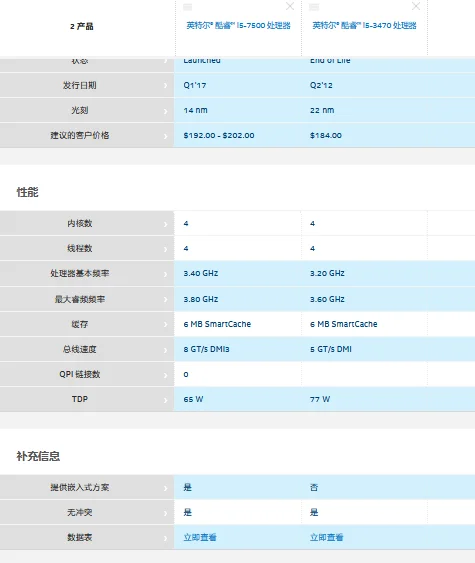Click the 77 W TDP value
The height and width of the screenshot is (563, 475).
click(320, 399)
